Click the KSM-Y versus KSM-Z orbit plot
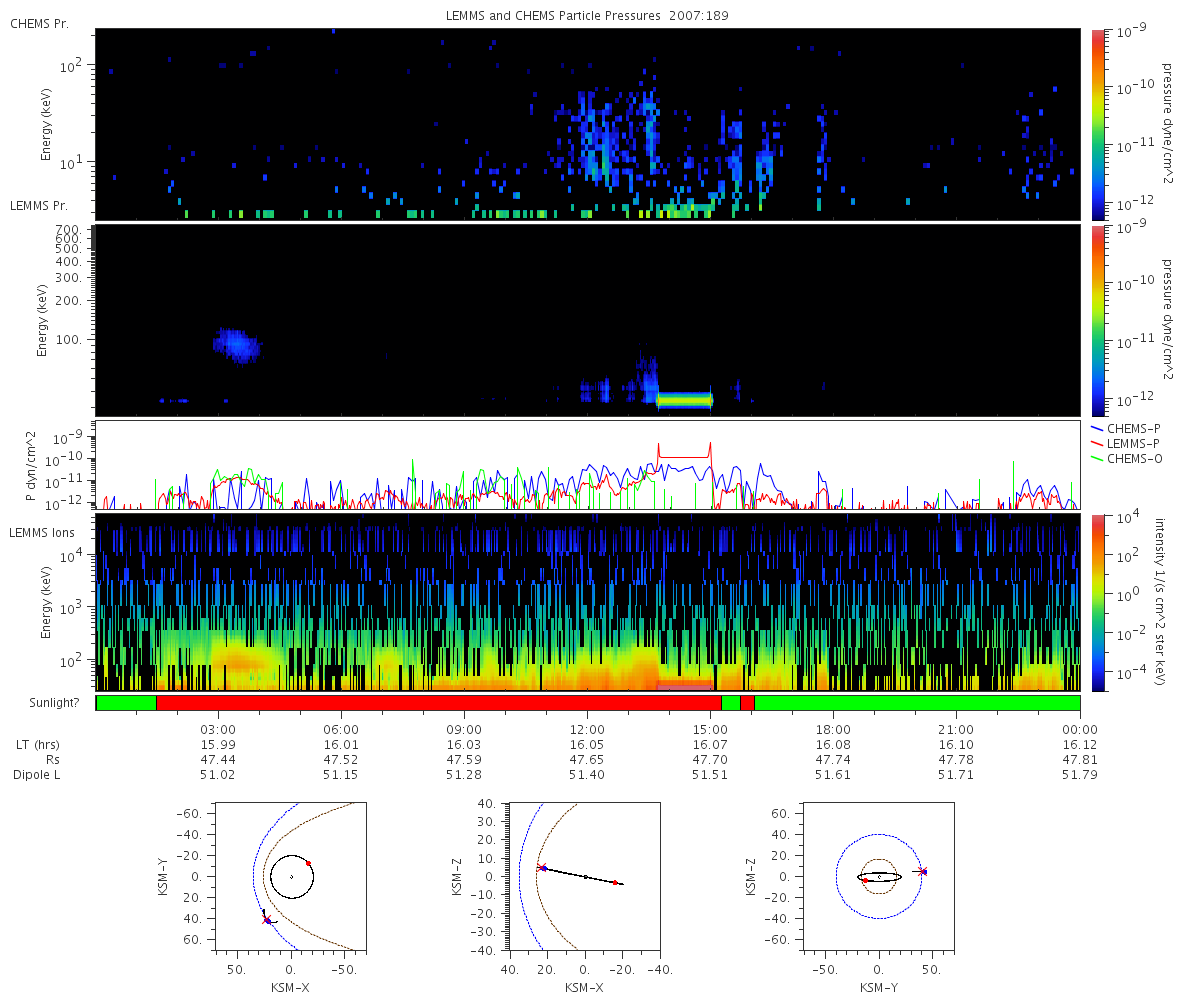This screenshot has height=1000, width=1200. pyautogui.click(x=879, y=876)
